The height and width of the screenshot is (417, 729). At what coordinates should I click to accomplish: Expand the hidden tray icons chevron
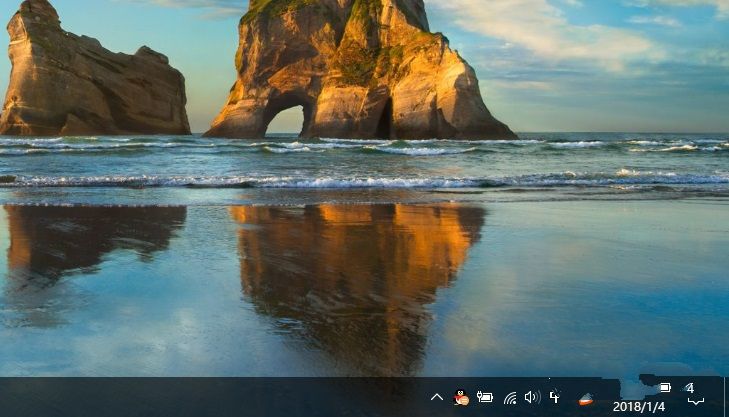(437, 398)
